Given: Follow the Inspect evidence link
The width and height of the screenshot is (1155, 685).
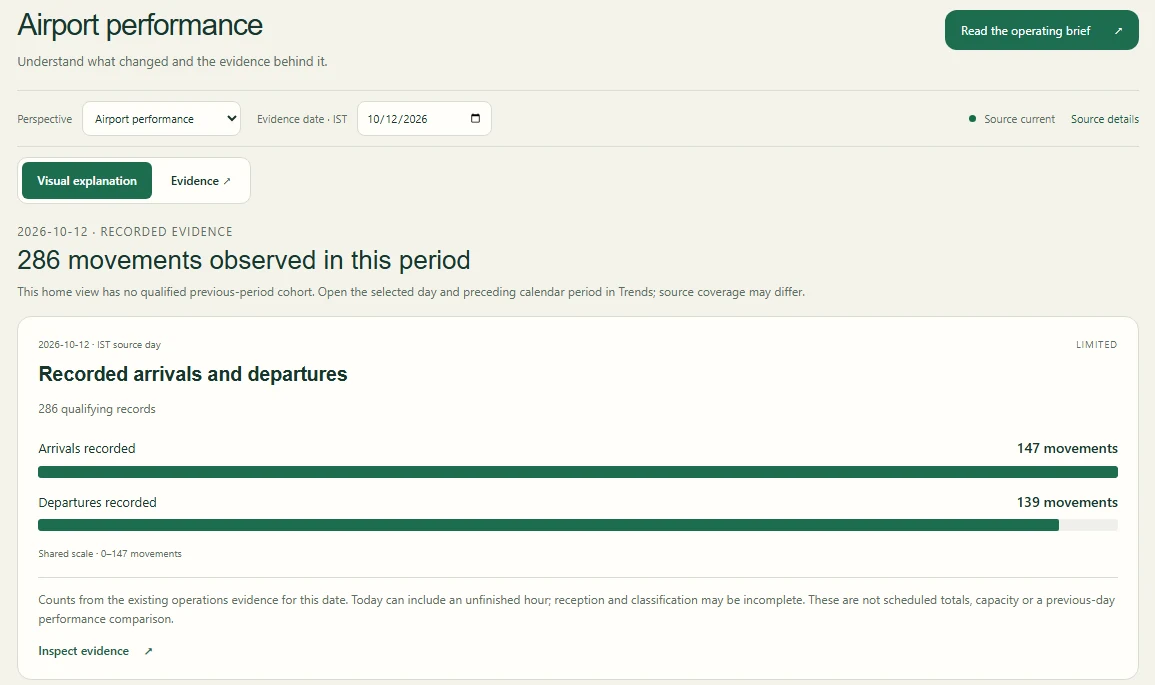Looking at the screenshot, I should 95,651.
